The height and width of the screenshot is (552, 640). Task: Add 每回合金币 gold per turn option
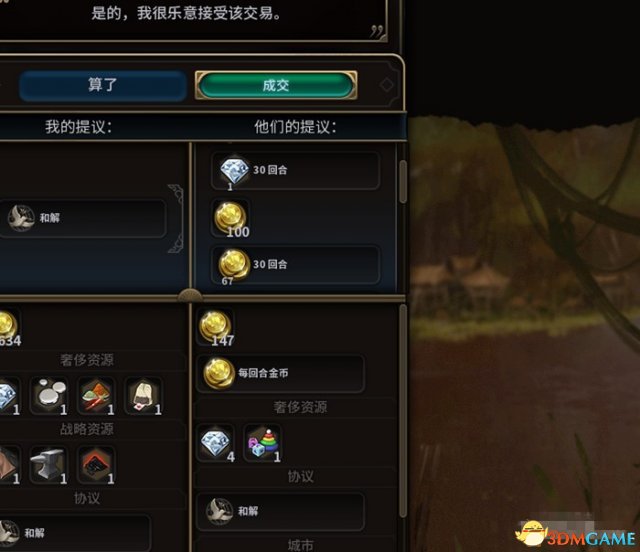pos(280,373)
